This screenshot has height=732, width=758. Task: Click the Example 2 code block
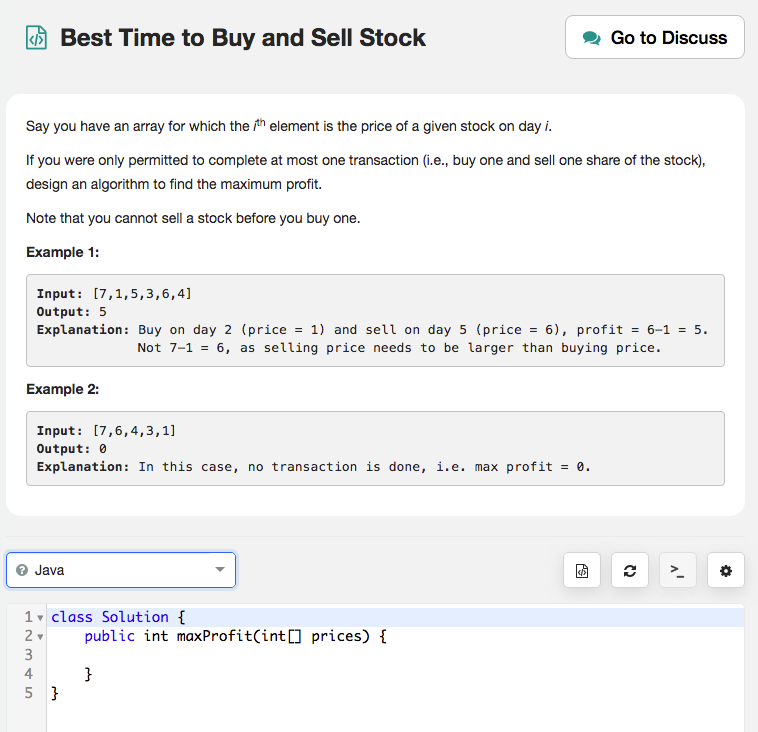(375, 448)
